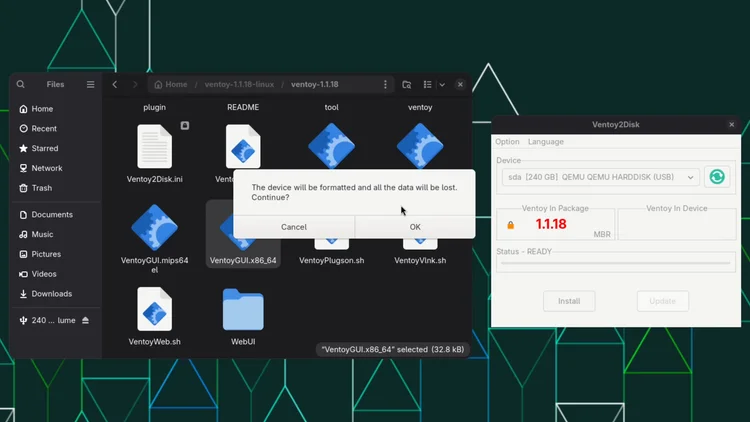Close the Files window
Screen dimensions: 750x422
point(460,84)
